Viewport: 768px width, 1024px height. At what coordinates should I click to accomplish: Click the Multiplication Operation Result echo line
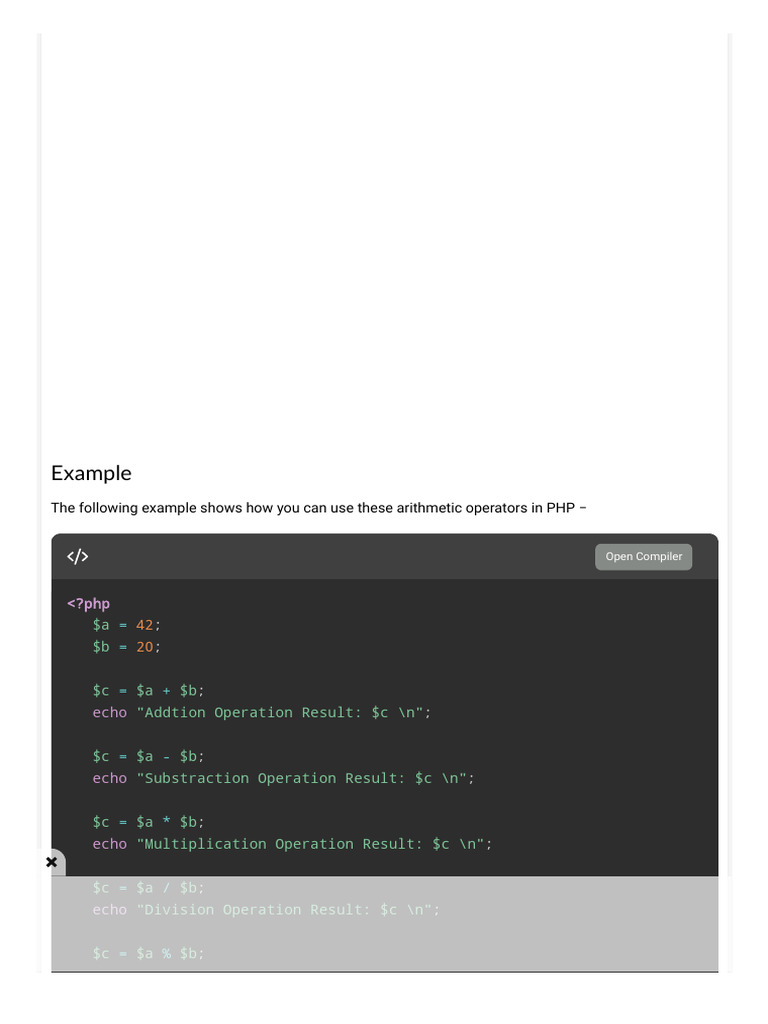coord(292,844)
